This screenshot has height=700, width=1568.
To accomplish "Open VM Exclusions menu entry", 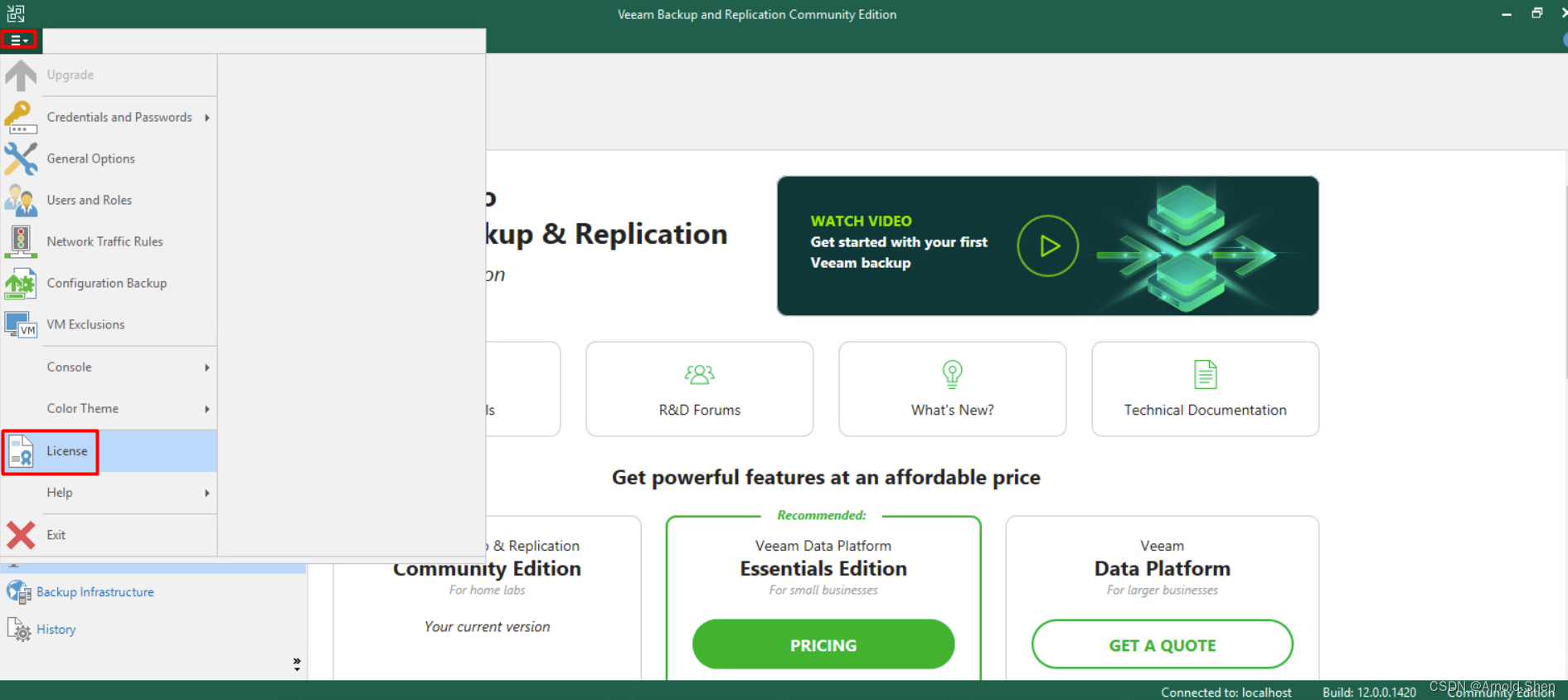I will pos(109,324).
